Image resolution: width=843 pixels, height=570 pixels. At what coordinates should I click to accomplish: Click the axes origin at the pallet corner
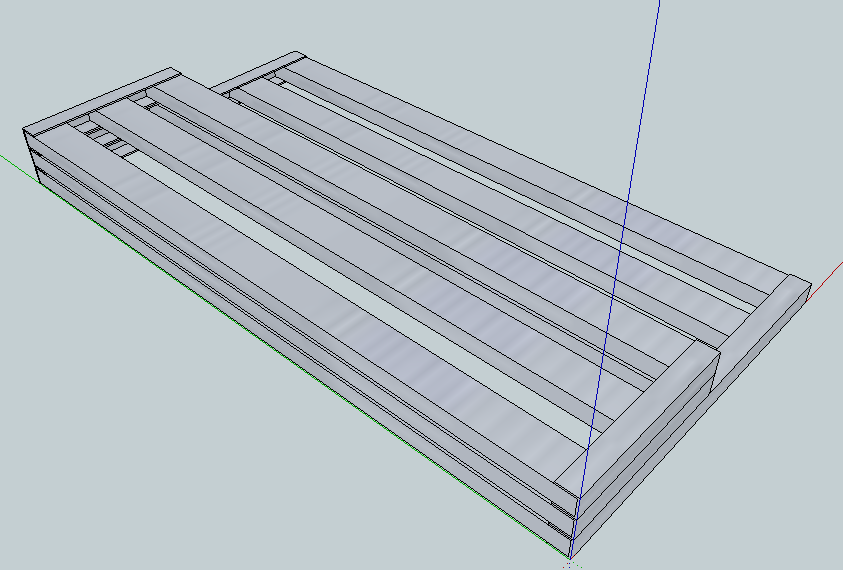(569, 559)
